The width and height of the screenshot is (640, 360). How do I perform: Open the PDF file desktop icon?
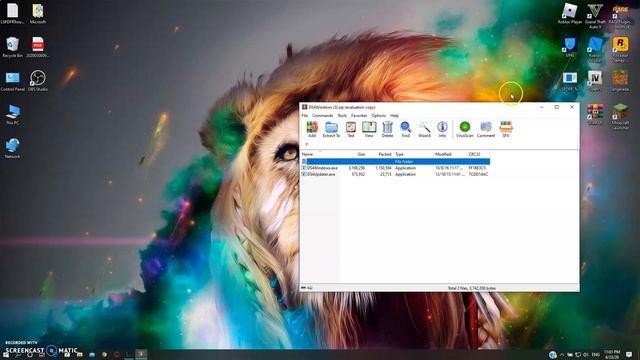tap(38, 47)
